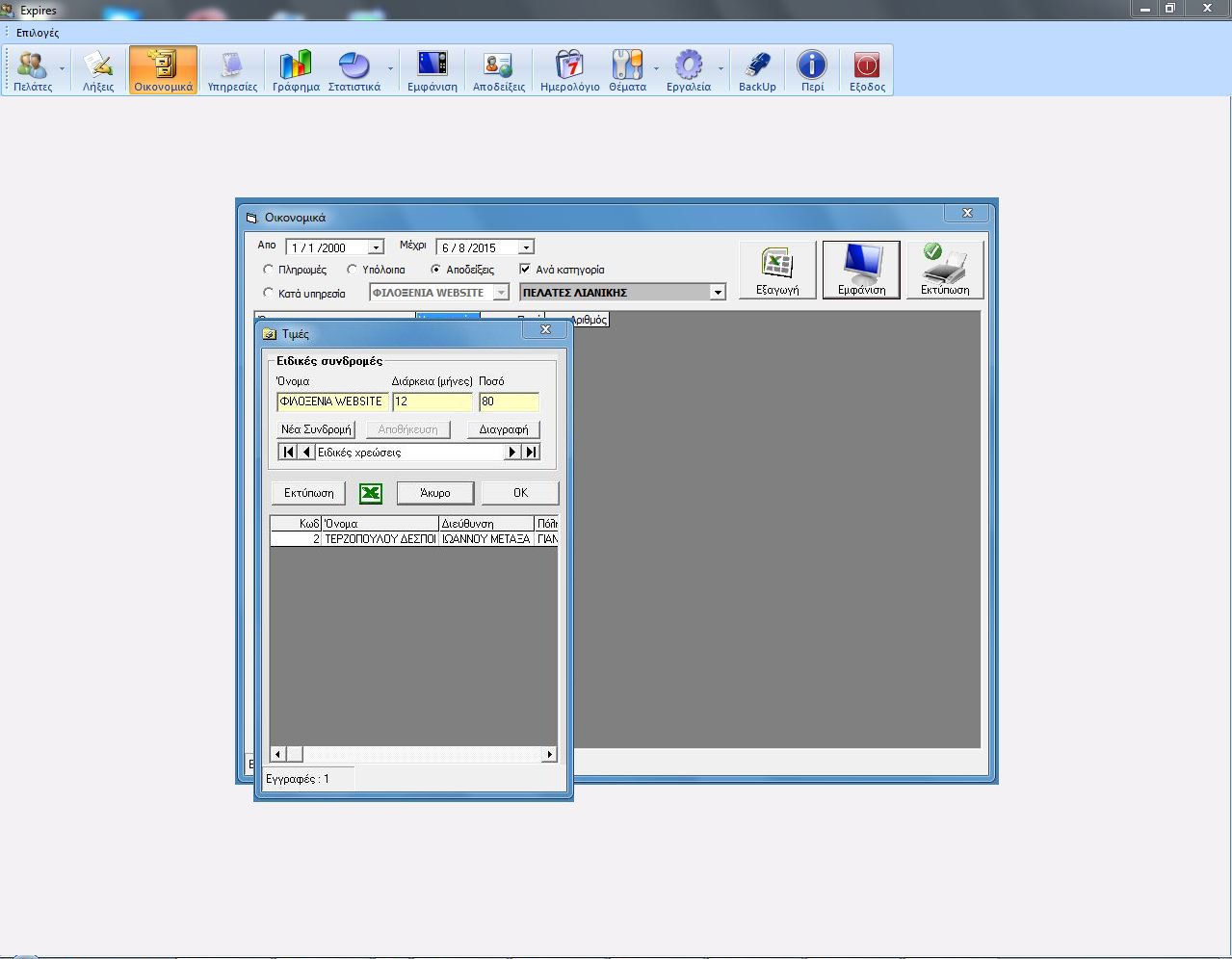Confirm with the OK button
This screenshot has height=959, width=1232.
coord(519,492)
